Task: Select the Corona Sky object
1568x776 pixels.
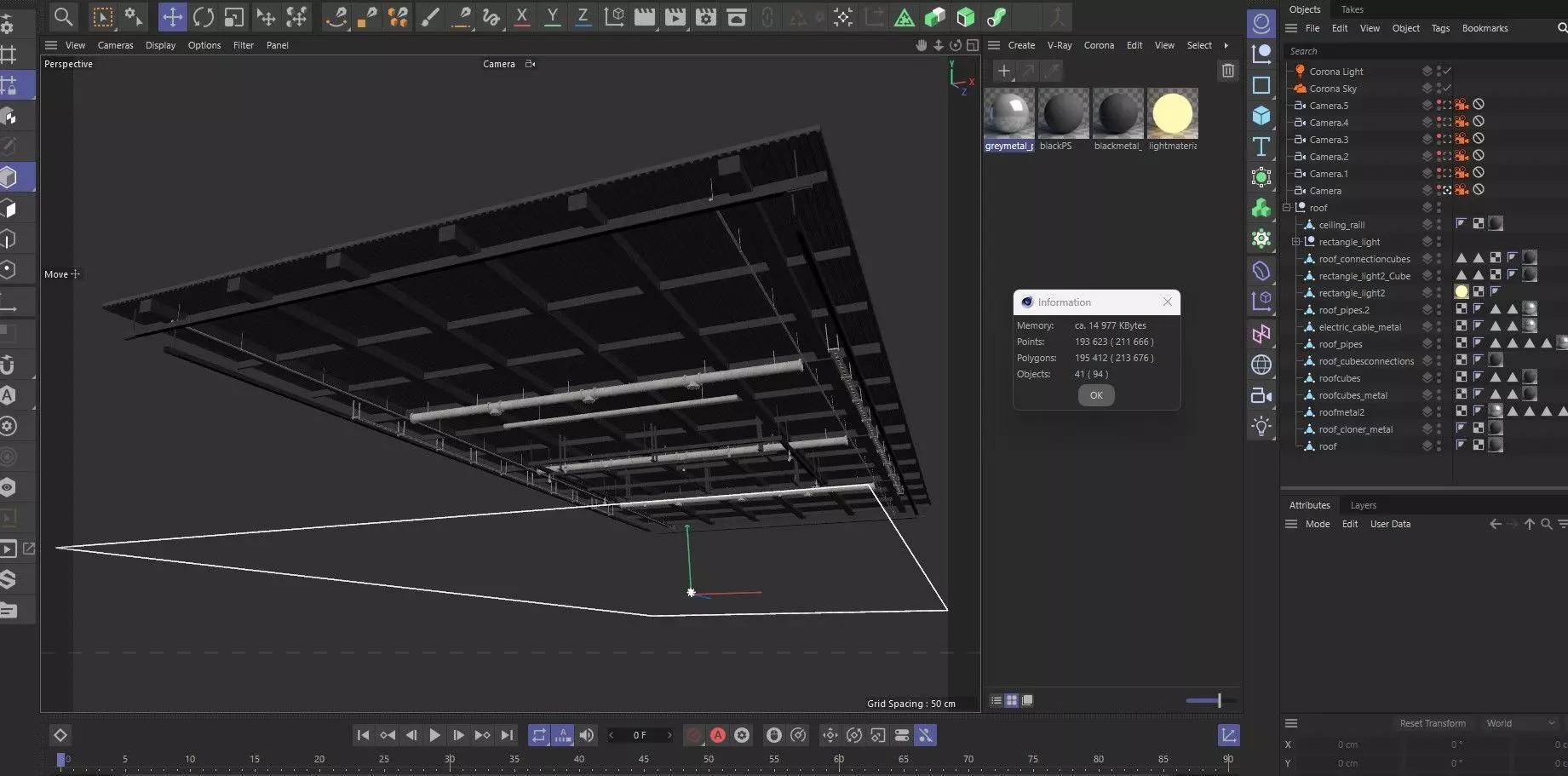Action: point(1333,89)
